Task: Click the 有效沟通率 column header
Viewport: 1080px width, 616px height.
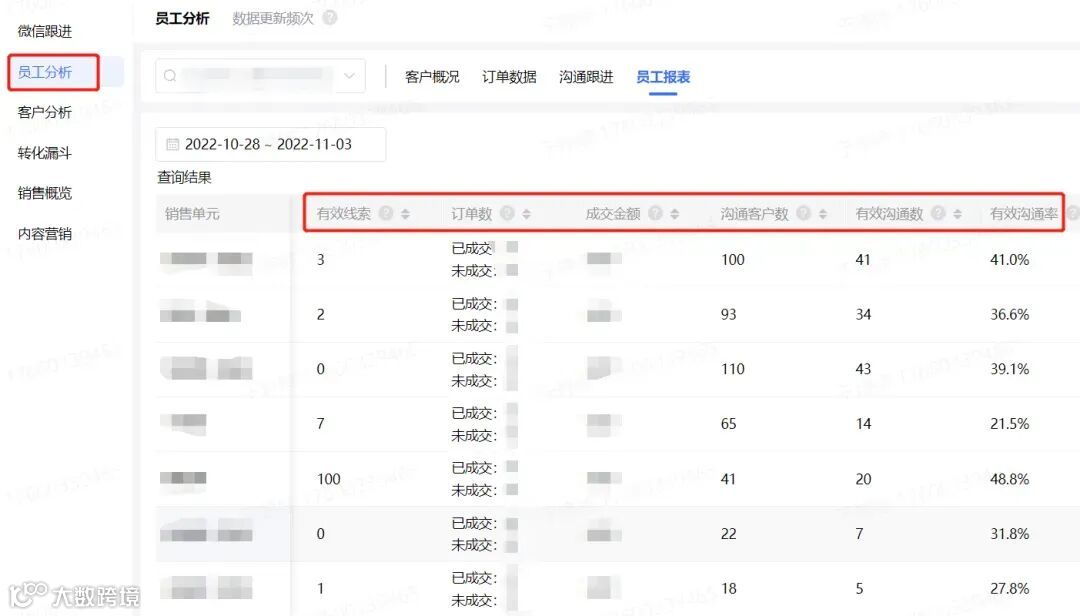Action: tap(1024, 214)
